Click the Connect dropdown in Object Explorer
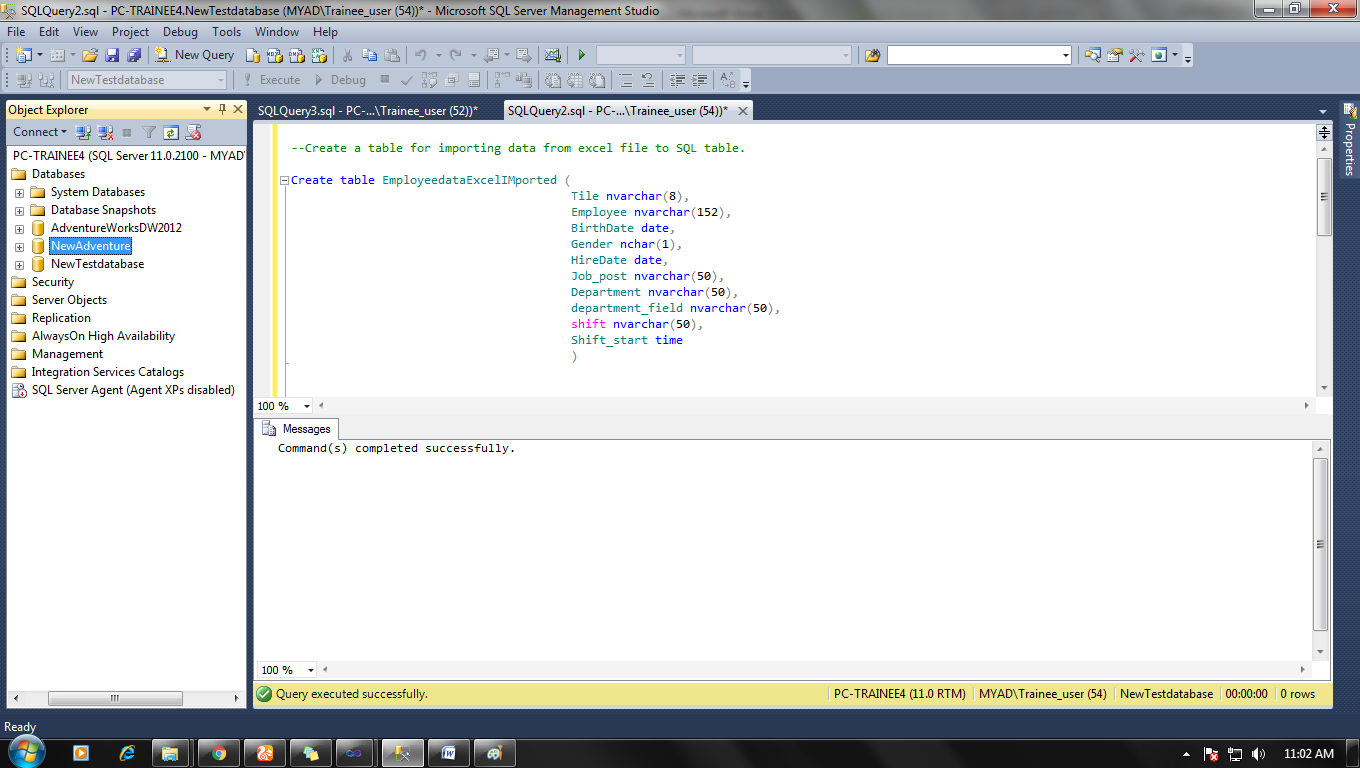The width and height of the screenshot is (1360, 768). coord(40,132)
